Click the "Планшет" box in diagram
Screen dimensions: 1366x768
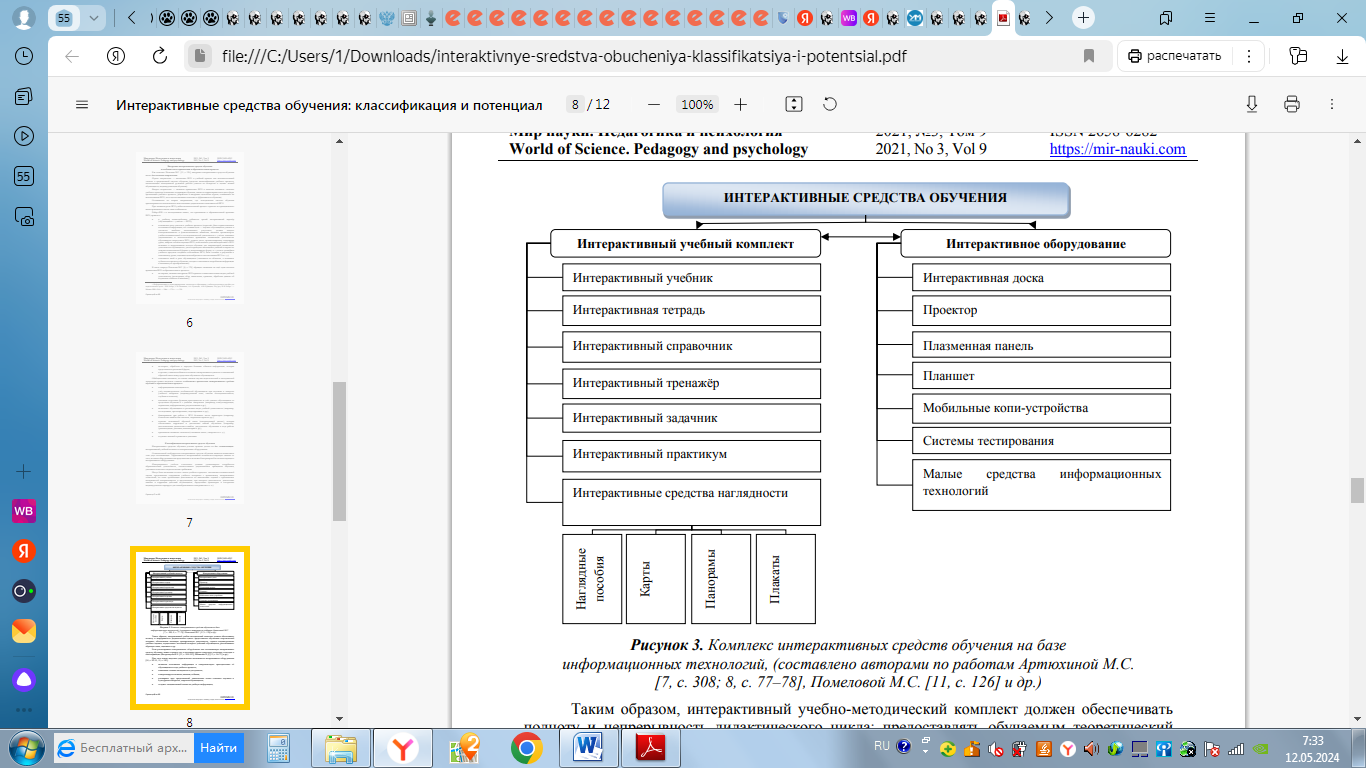pyautogui.click(x=1041, y=375)
